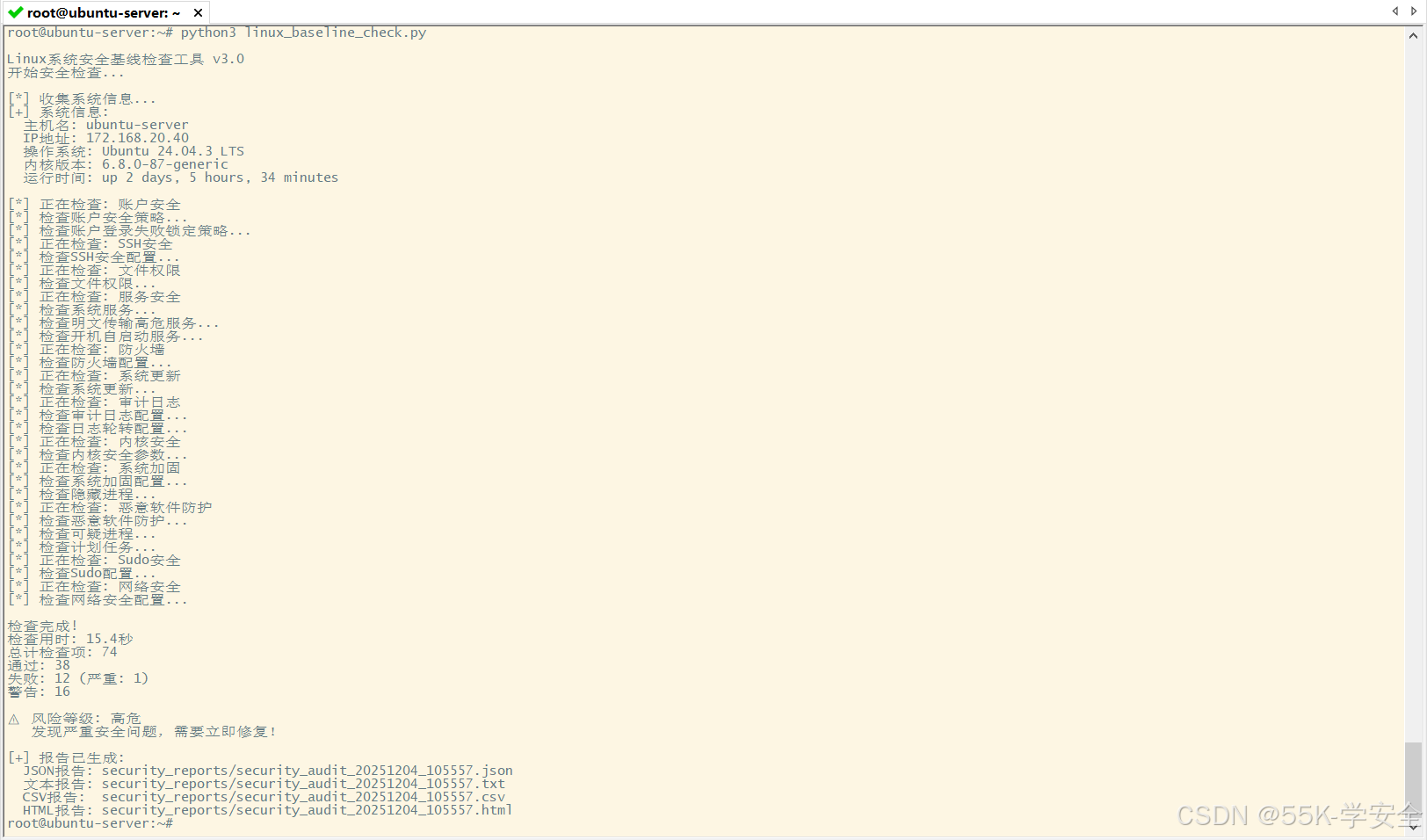Click the 正在检查: 防火墙 line
Screen dimensions: 1427x840
tap(87, 349)
